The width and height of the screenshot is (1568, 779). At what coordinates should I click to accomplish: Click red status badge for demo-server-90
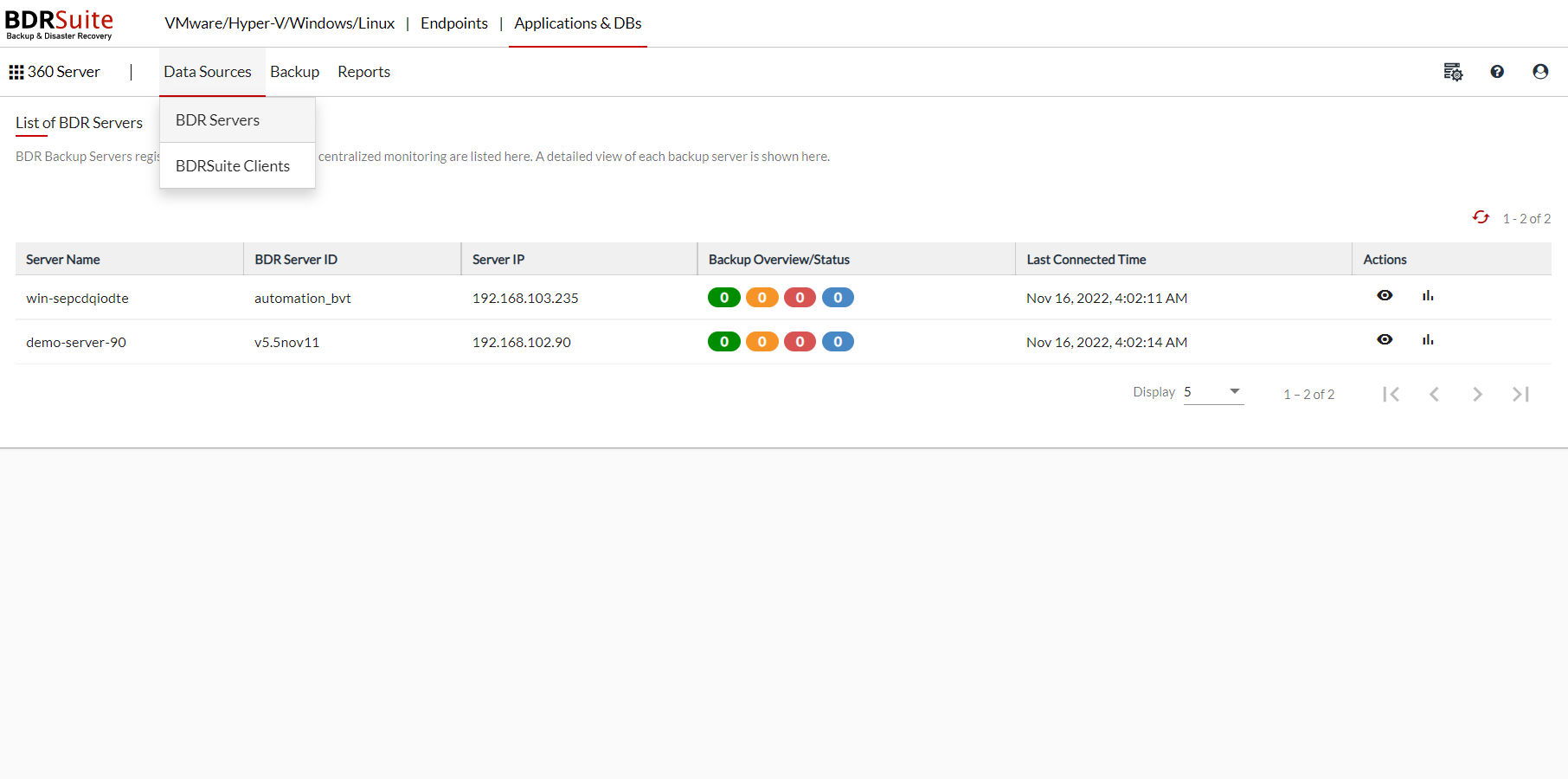tap(800, 342)
